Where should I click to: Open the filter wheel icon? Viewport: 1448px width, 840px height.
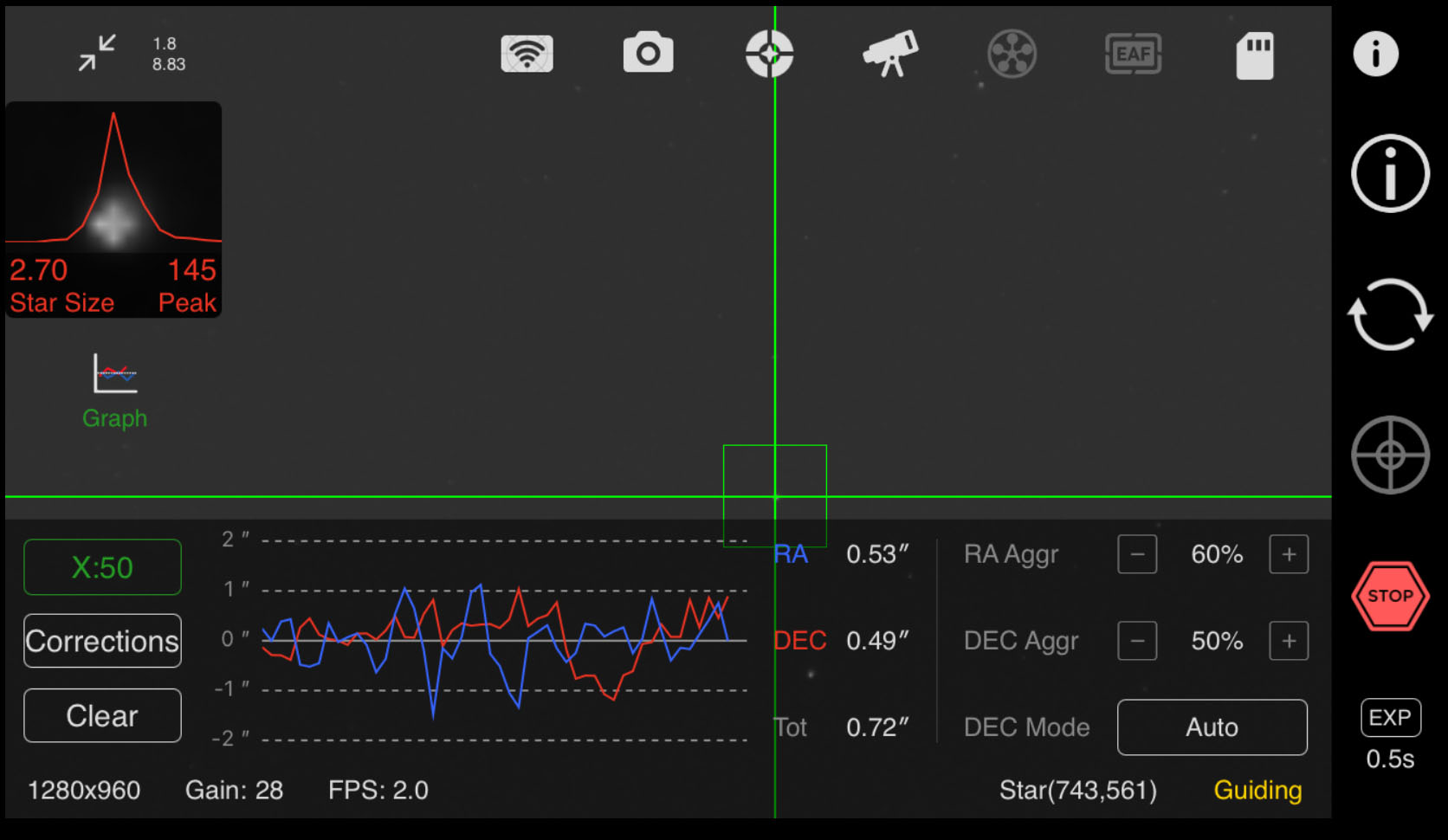click(x=1012, y=54)
